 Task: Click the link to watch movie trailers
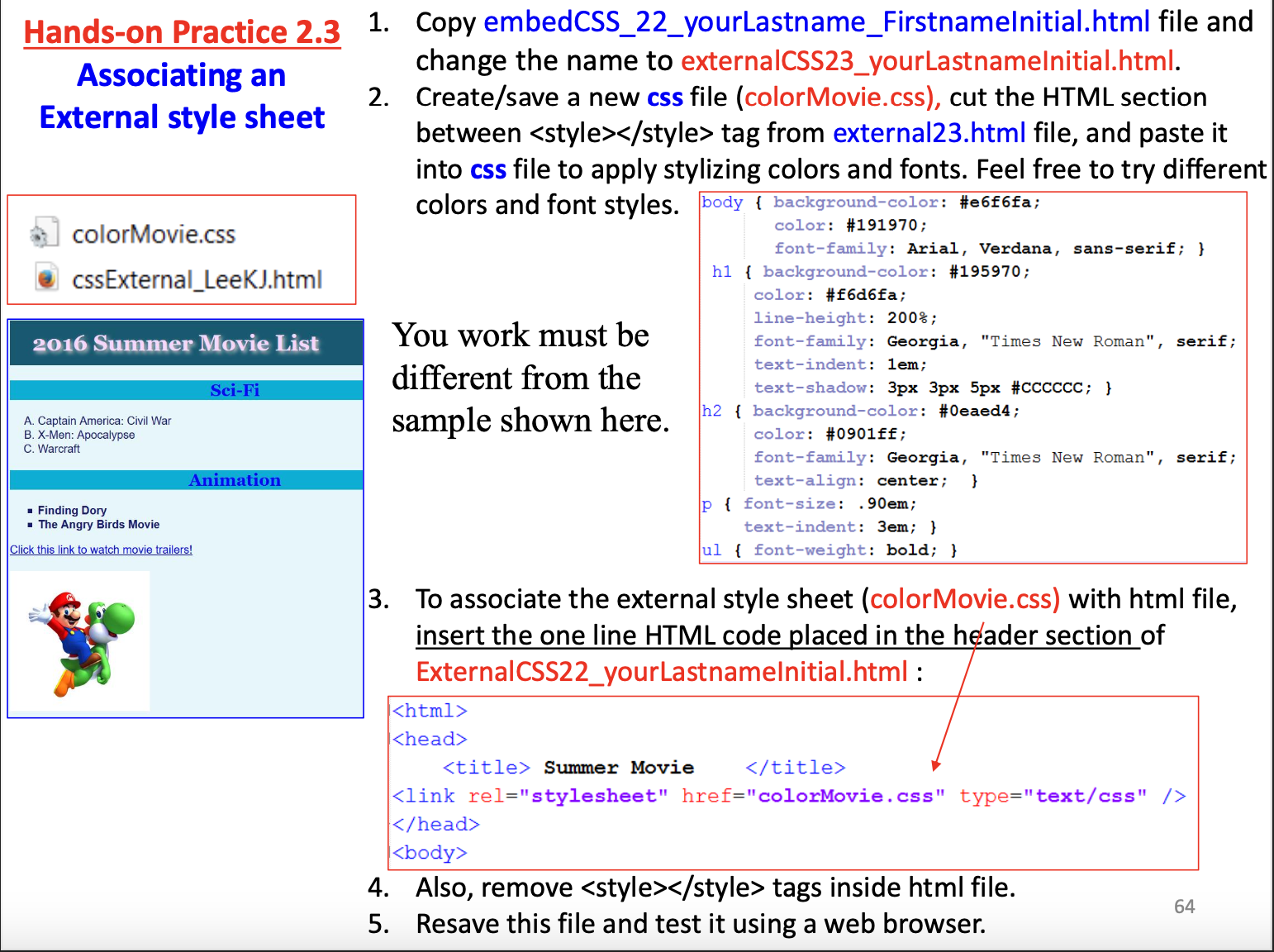(101, 549)
